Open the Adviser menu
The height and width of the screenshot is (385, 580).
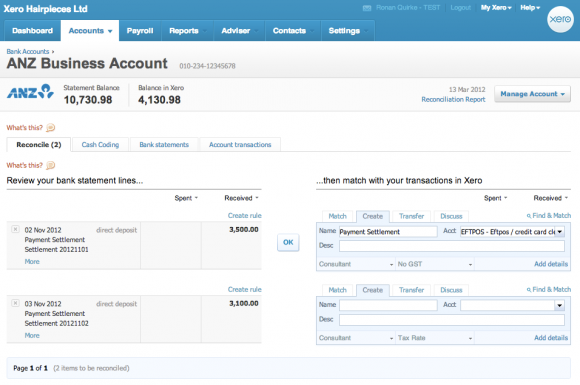[239, 31]
